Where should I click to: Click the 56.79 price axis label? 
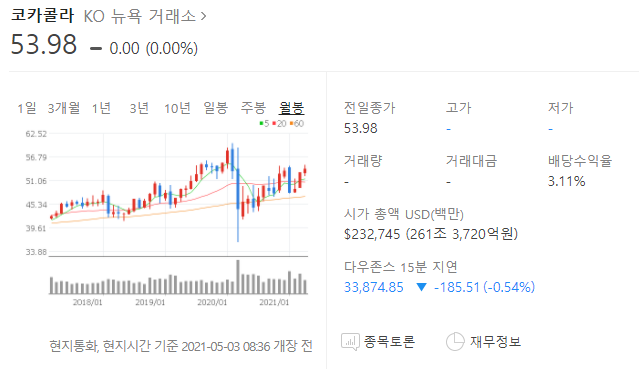pyautogui.click(x=36, y=157)
